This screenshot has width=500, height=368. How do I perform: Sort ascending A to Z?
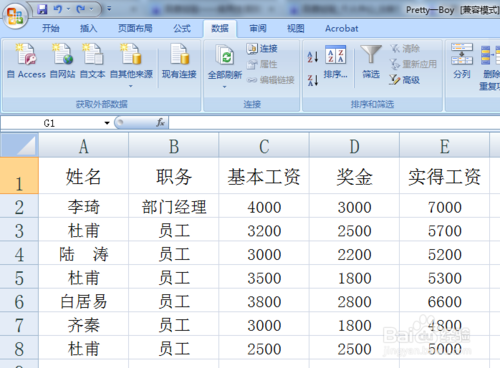point(313,57)
